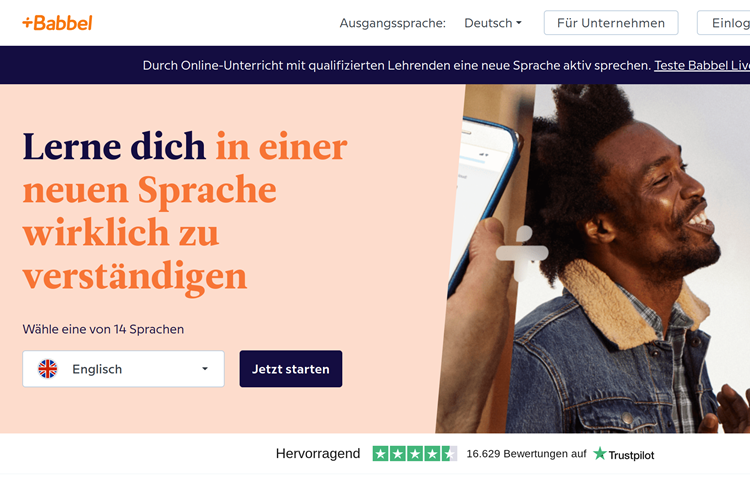This screenshot has width=750, height=495.
Task: Click the caret arrow next to Deutsch
Action: tap(518, 23)
